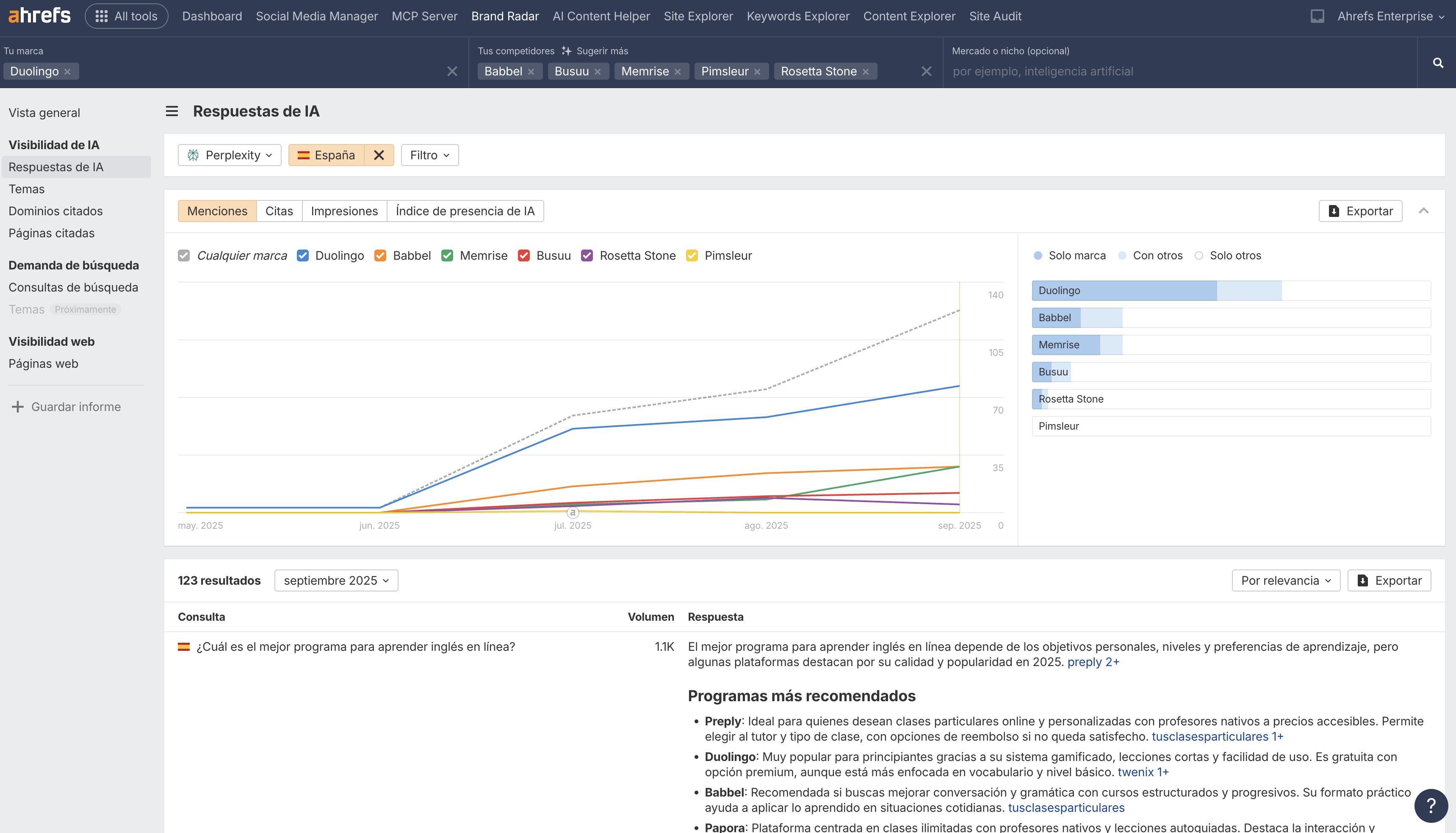The image size is (1456, 833).
Task: Open the Perplexity platform dropdown
Action: (229, 155)
